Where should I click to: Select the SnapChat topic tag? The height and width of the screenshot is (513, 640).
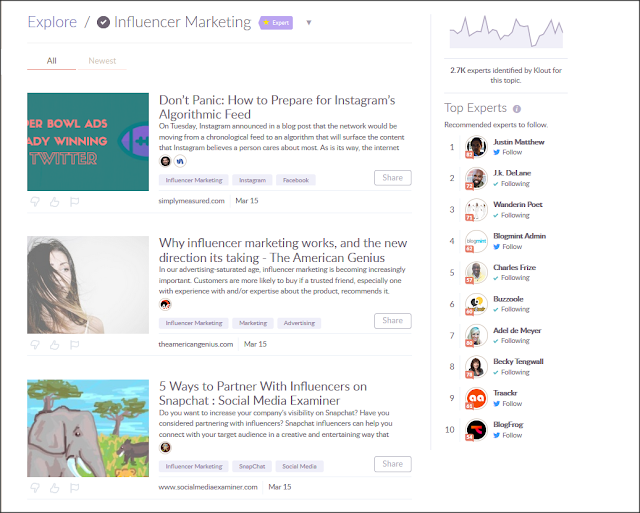pos(252,466)
